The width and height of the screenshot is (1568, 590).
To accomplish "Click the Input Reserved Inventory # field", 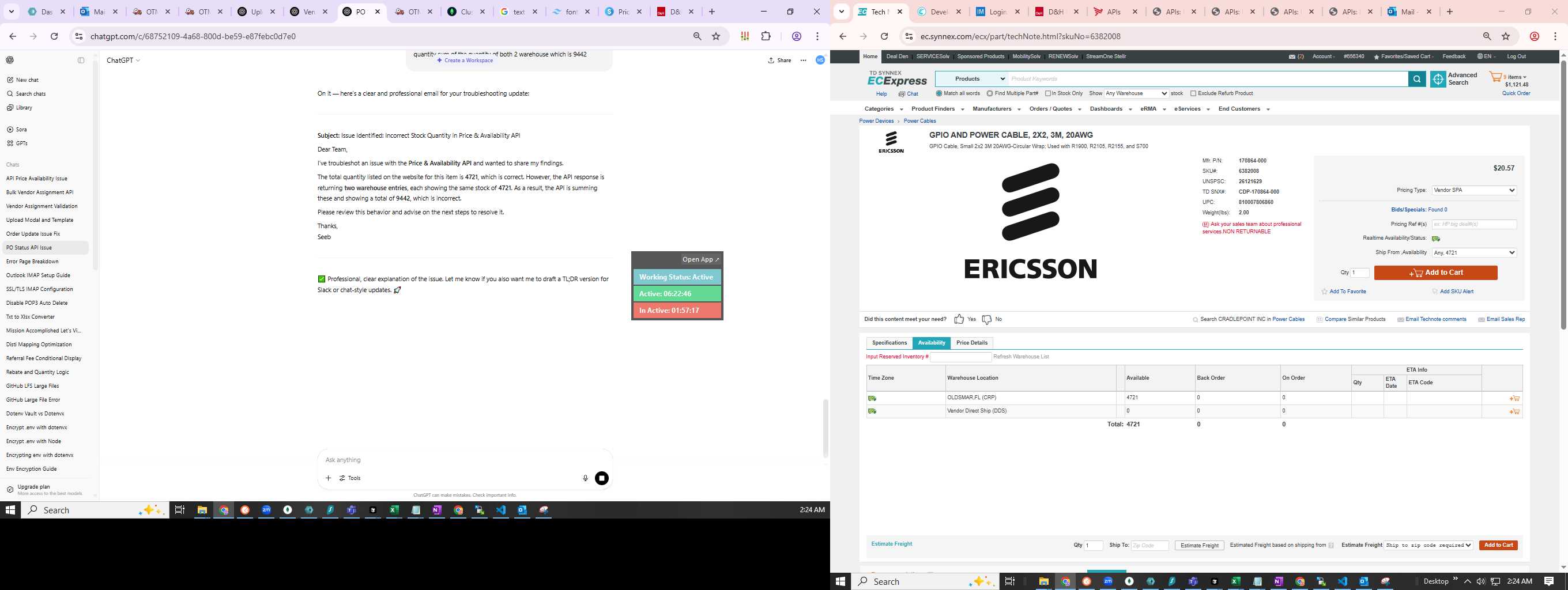I will click(960, 357).
